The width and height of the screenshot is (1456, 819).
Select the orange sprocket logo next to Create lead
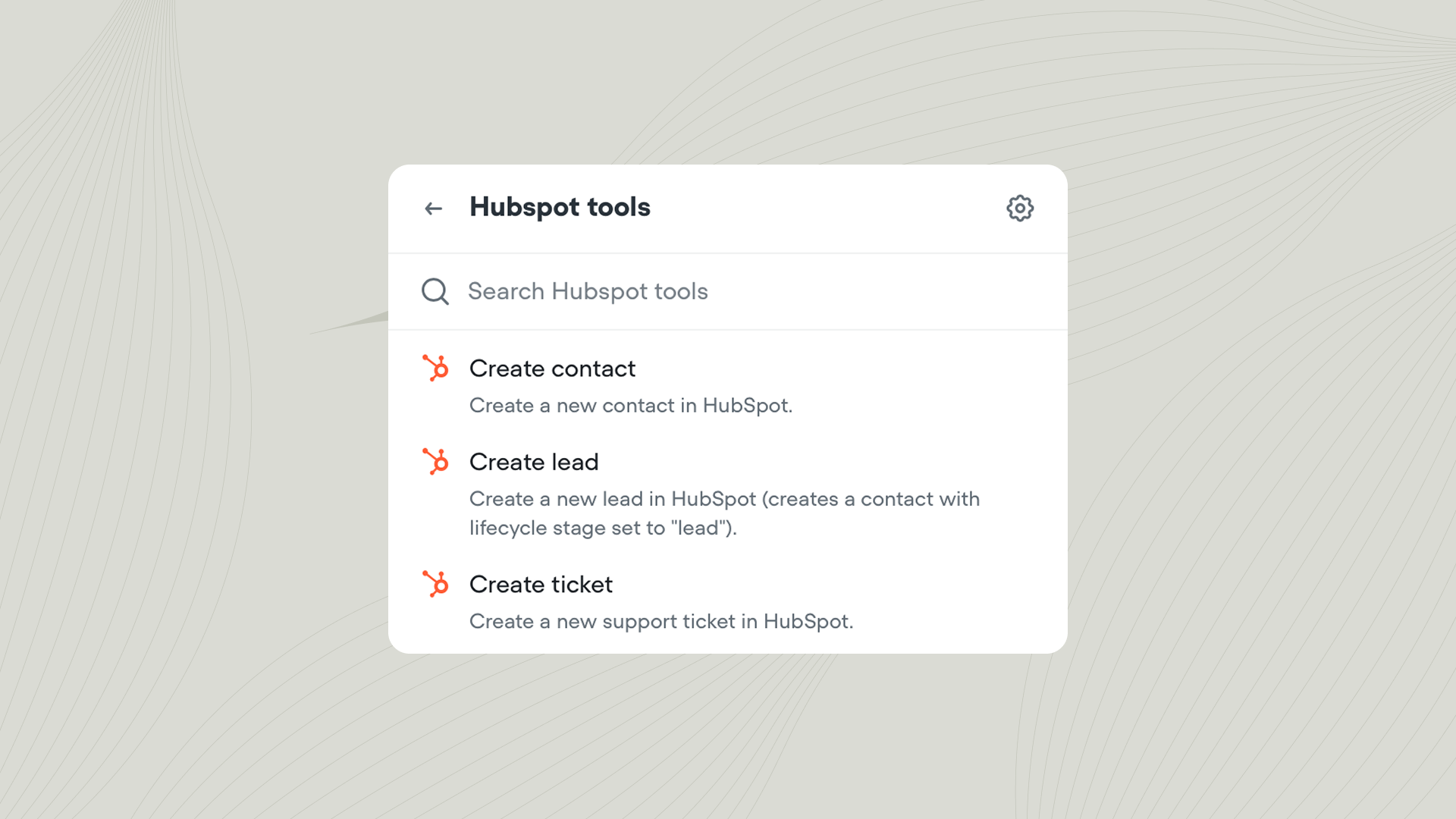tap(435, 462)
